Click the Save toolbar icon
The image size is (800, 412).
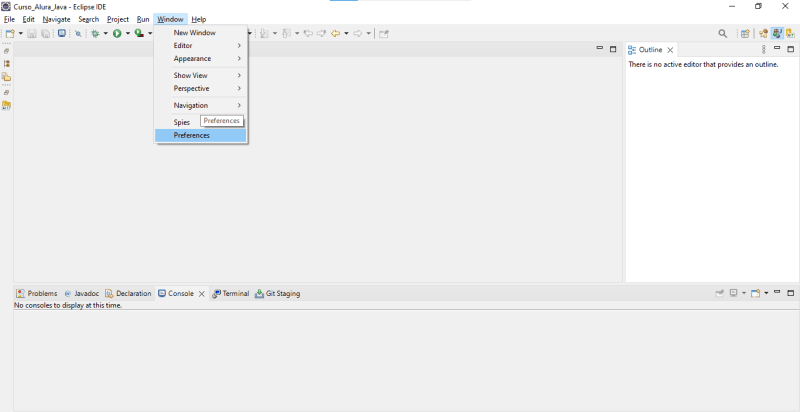coord(32,34)
